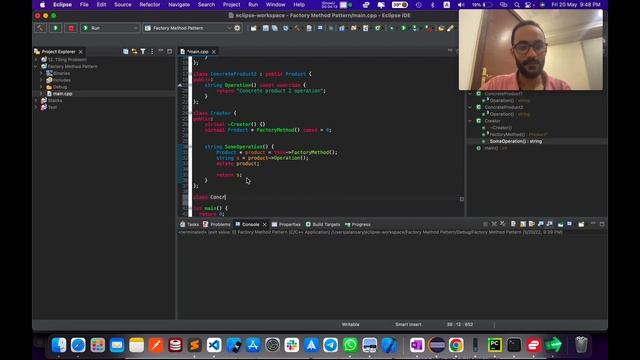Image resolution: width=640 pixels, height=360 pixels.
Task: Expand the Includes node
Action: (x=41, y=80)
